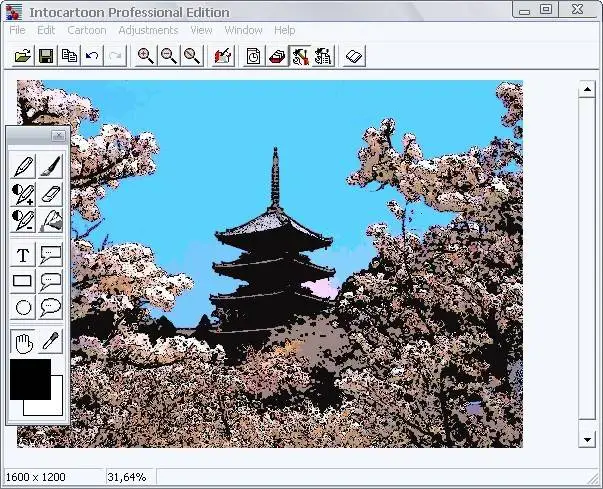Maximize the Intocartoon window

(x=546, y=10)
